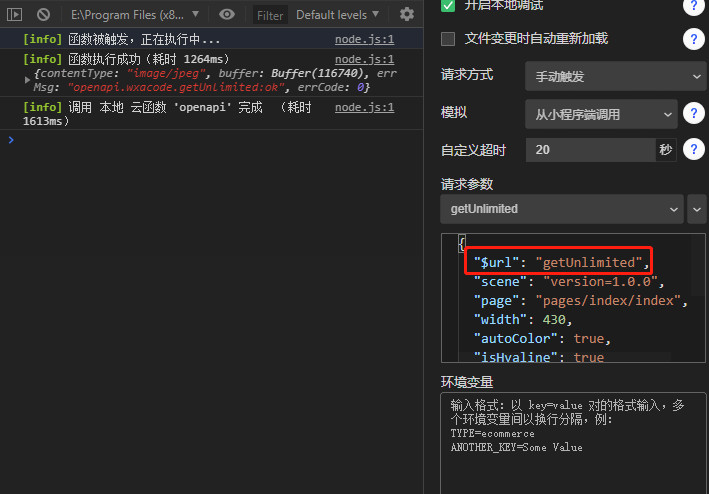This screenshot has width=709, height=494.
Task: Click the "width": 430 line
Action: coord(523,320)
